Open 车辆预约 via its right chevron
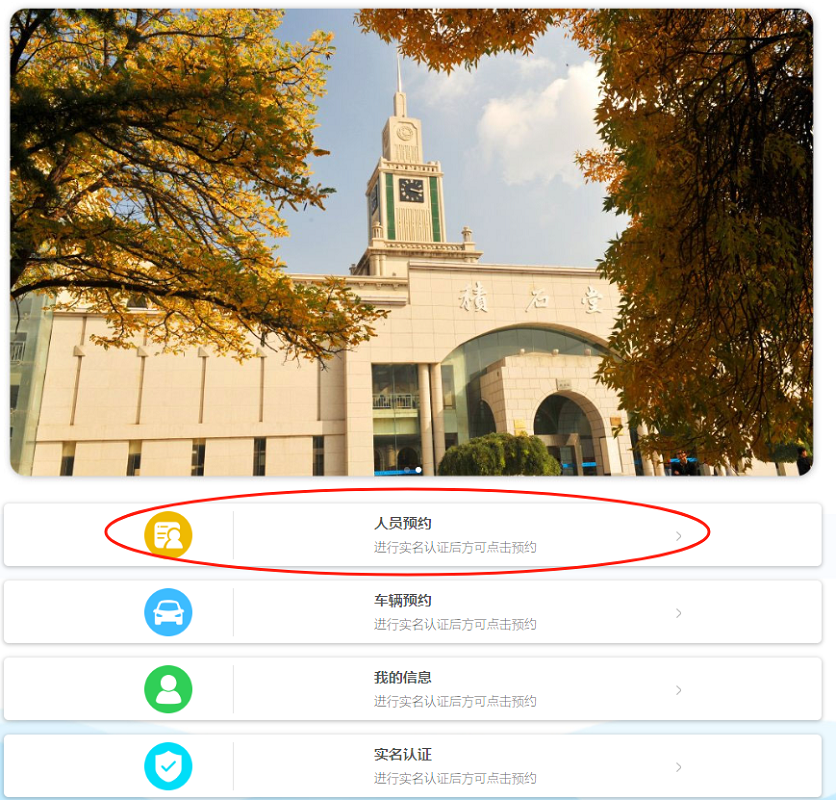Image resolution: width=836 pixels, height=800 pixels. click(x=678, y=613)
